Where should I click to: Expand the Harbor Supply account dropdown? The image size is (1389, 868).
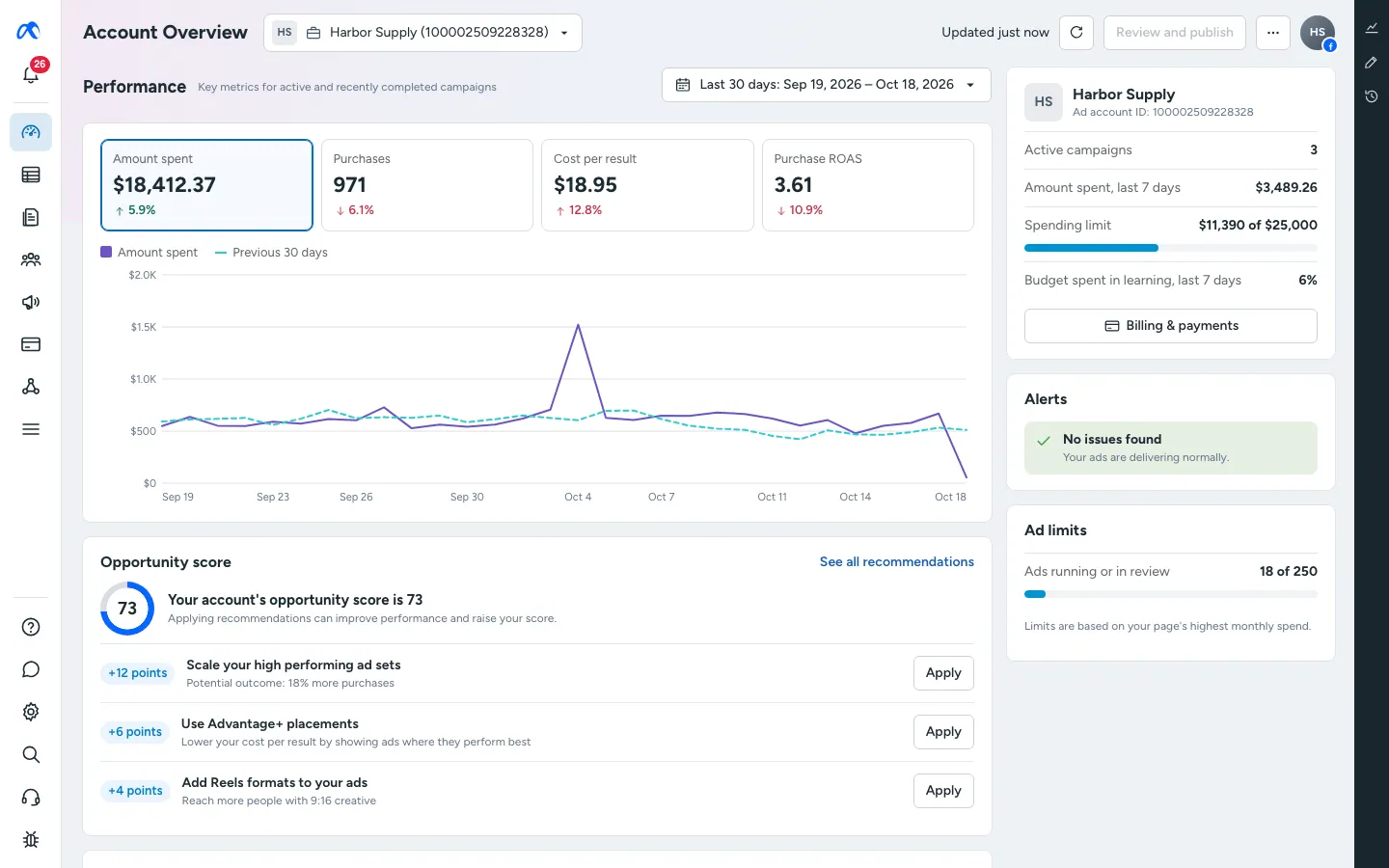pos(422,32)
